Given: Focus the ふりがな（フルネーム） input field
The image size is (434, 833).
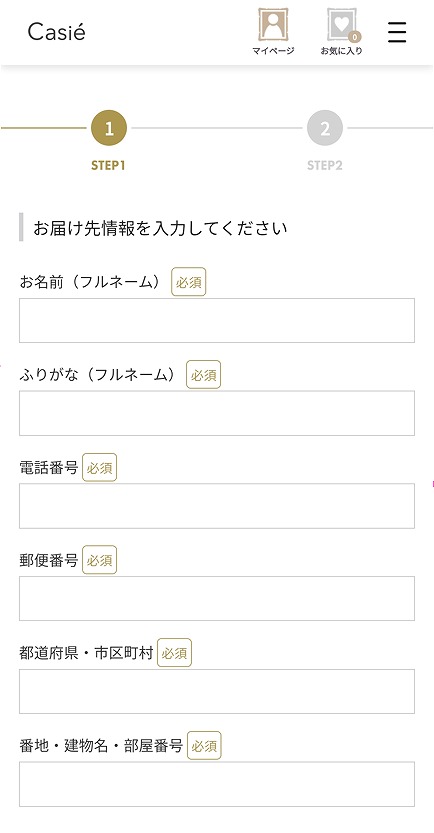Looking at the screenshot, I should [x=217, y=413].
